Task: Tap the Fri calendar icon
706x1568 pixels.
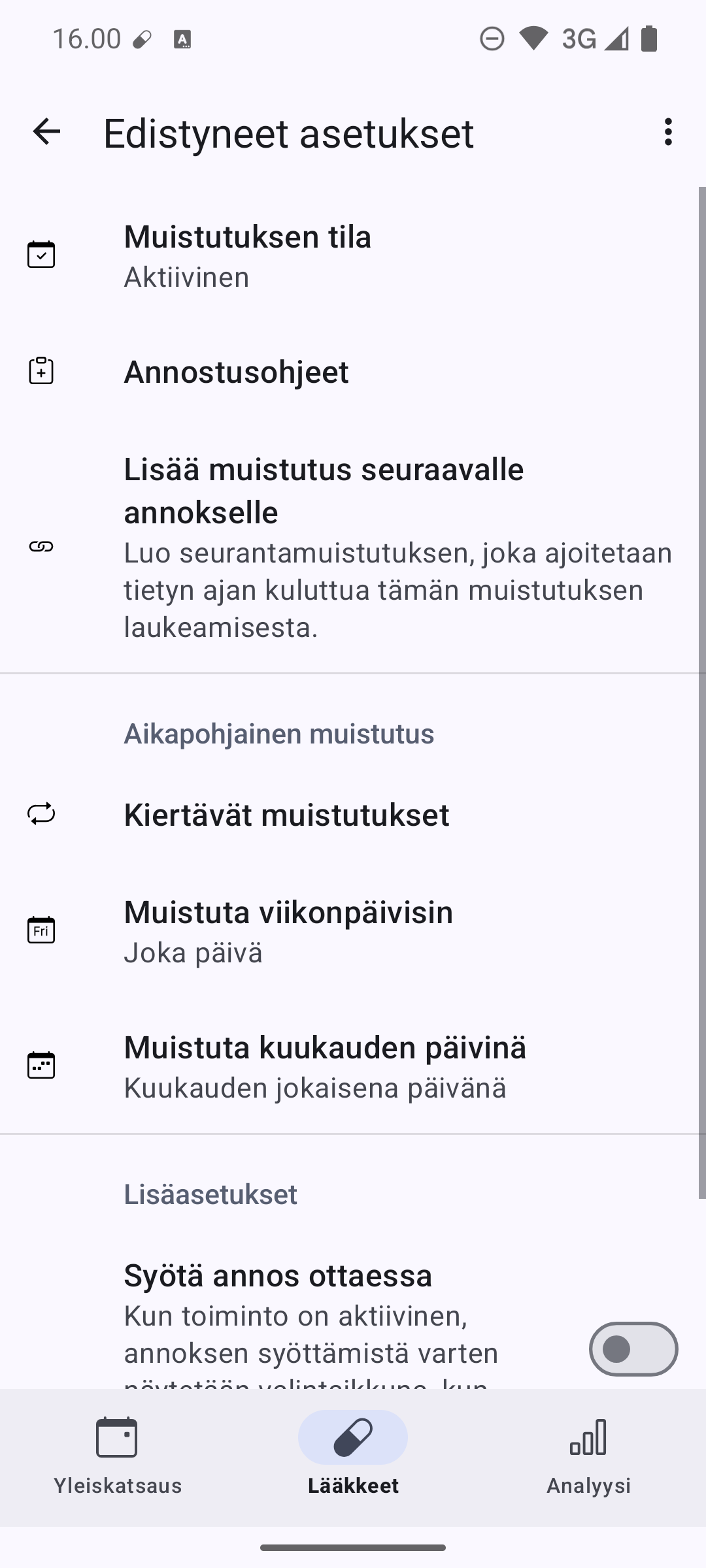Action: 41,930
